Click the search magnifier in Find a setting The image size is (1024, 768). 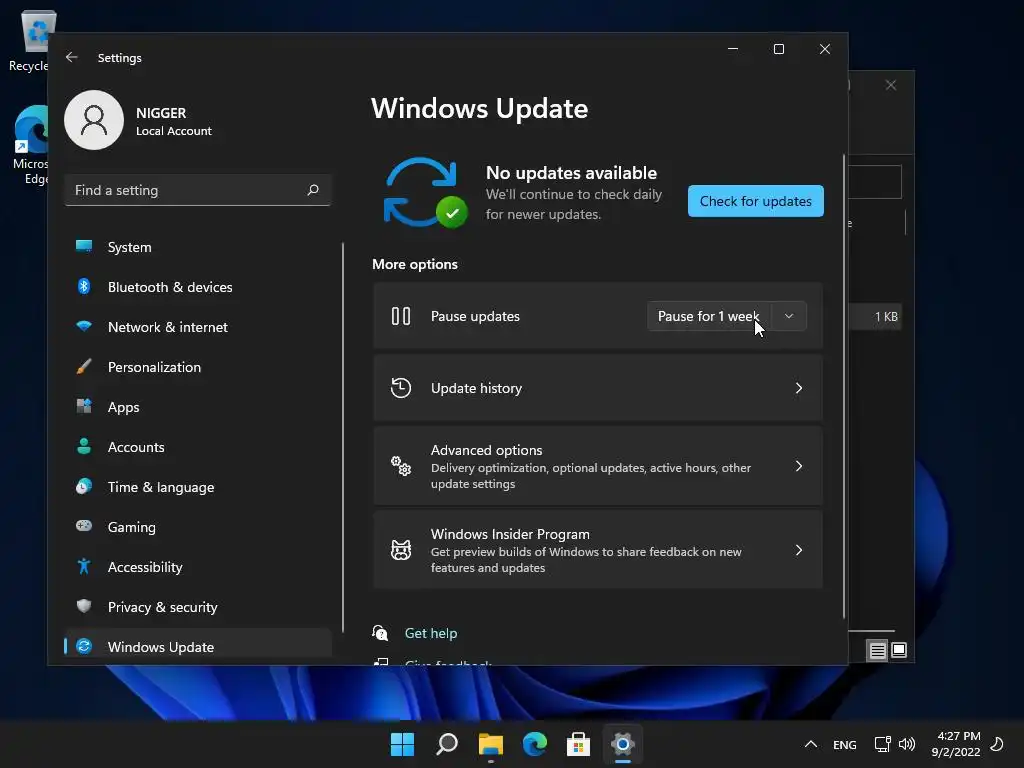pos(313,190)
